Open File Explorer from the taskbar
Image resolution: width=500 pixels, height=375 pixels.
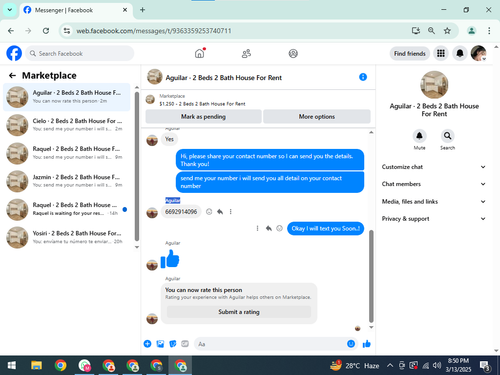coord(36,366)
